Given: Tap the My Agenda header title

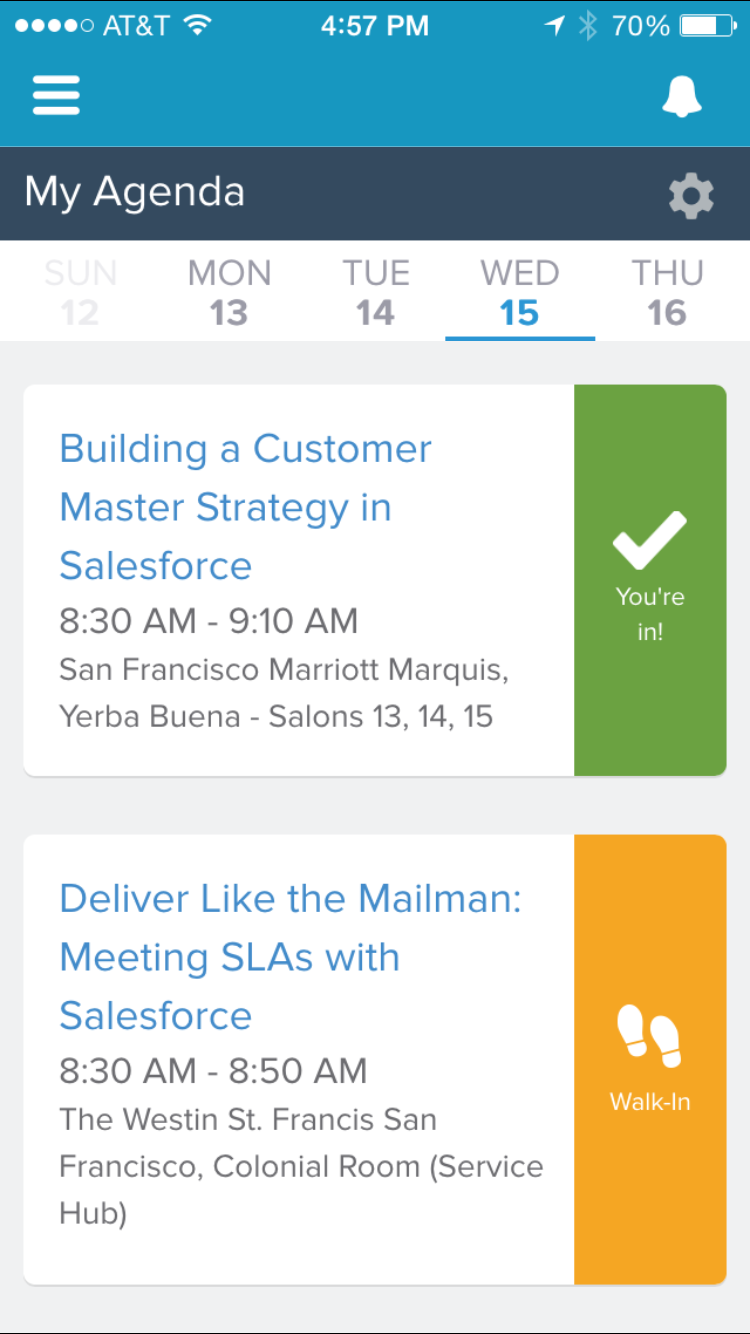Looking at the screenshot, I should click(135, 192).
